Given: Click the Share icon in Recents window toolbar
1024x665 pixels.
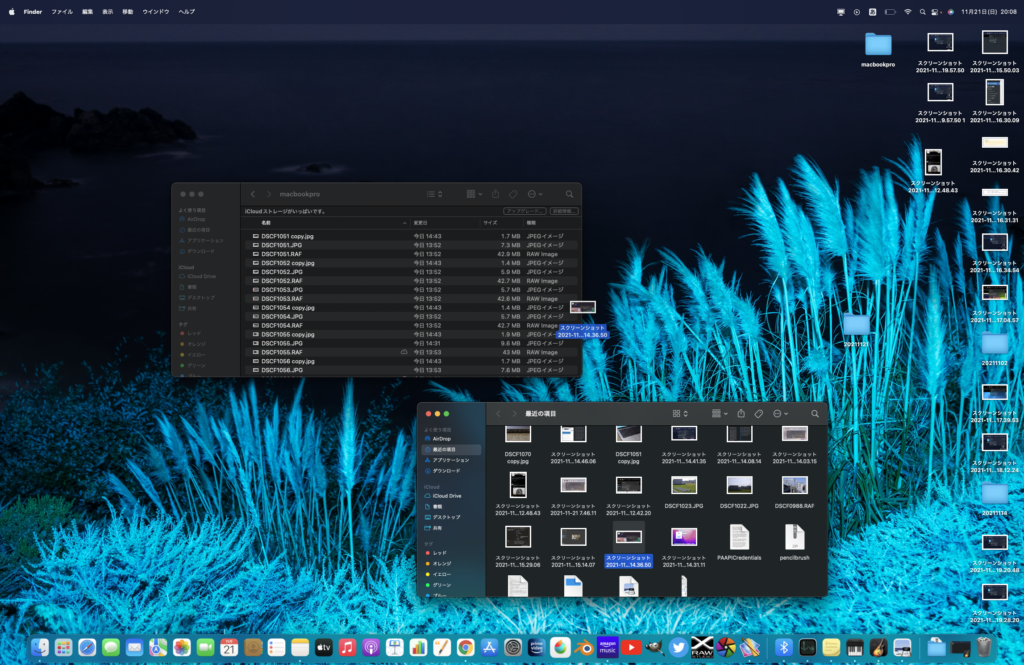Looking at the screenshot, I should (x=741, y=413).
